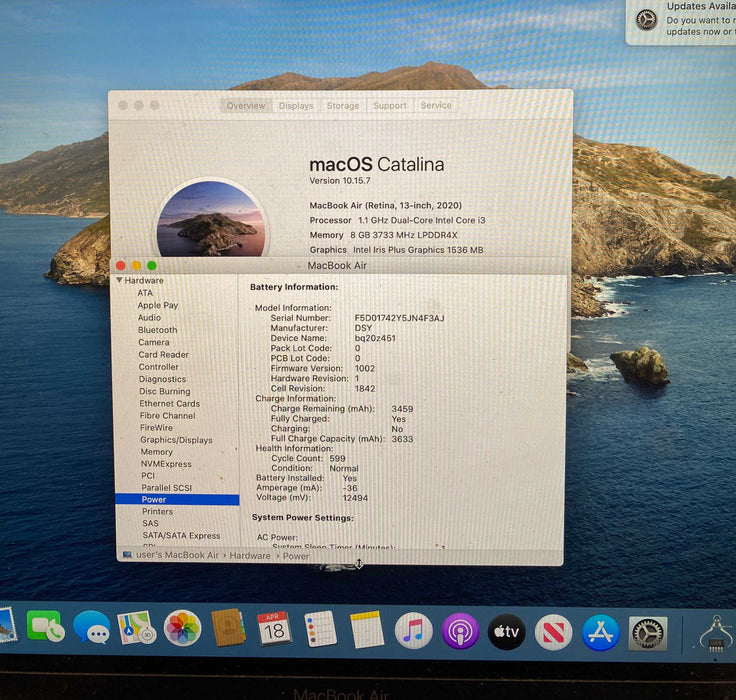Screen dimensions: 736x700
Task: Open the Support tab in About This Mac
Action: pos(390,106)
